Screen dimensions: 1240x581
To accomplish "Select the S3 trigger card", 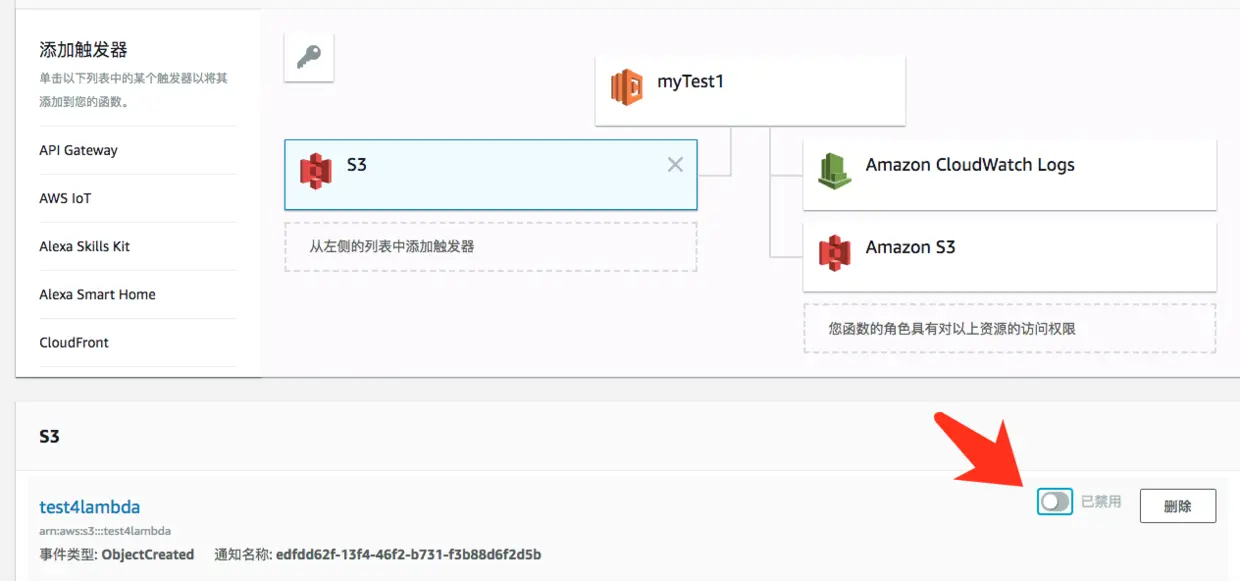I will pos(491,174).
